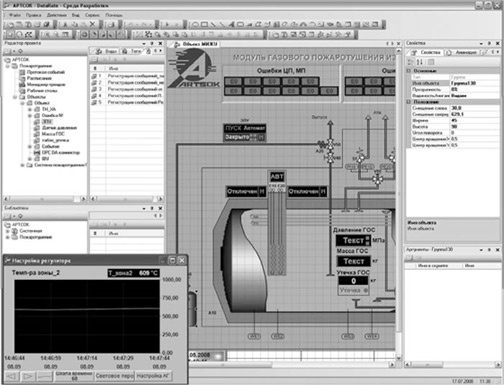Screen dimensions: 504x385
Task: Select Расписания in project tree
Action: pos(39,78)
